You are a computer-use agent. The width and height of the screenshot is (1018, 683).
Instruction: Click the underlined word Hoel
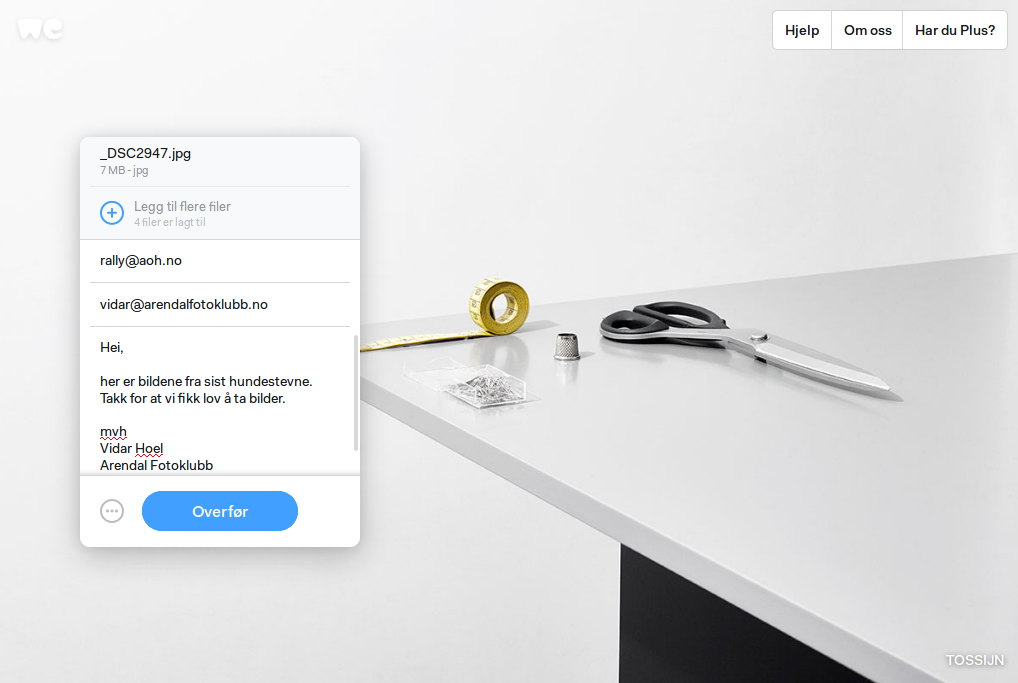[149, 449]
